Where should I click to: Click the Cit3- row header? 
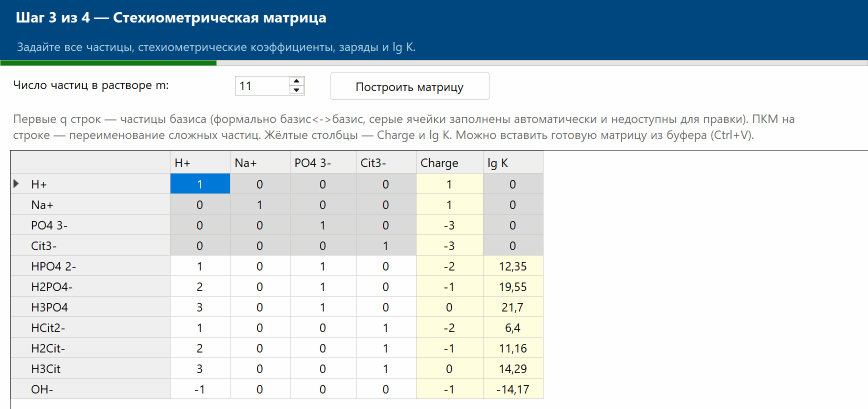pos(91,245)
